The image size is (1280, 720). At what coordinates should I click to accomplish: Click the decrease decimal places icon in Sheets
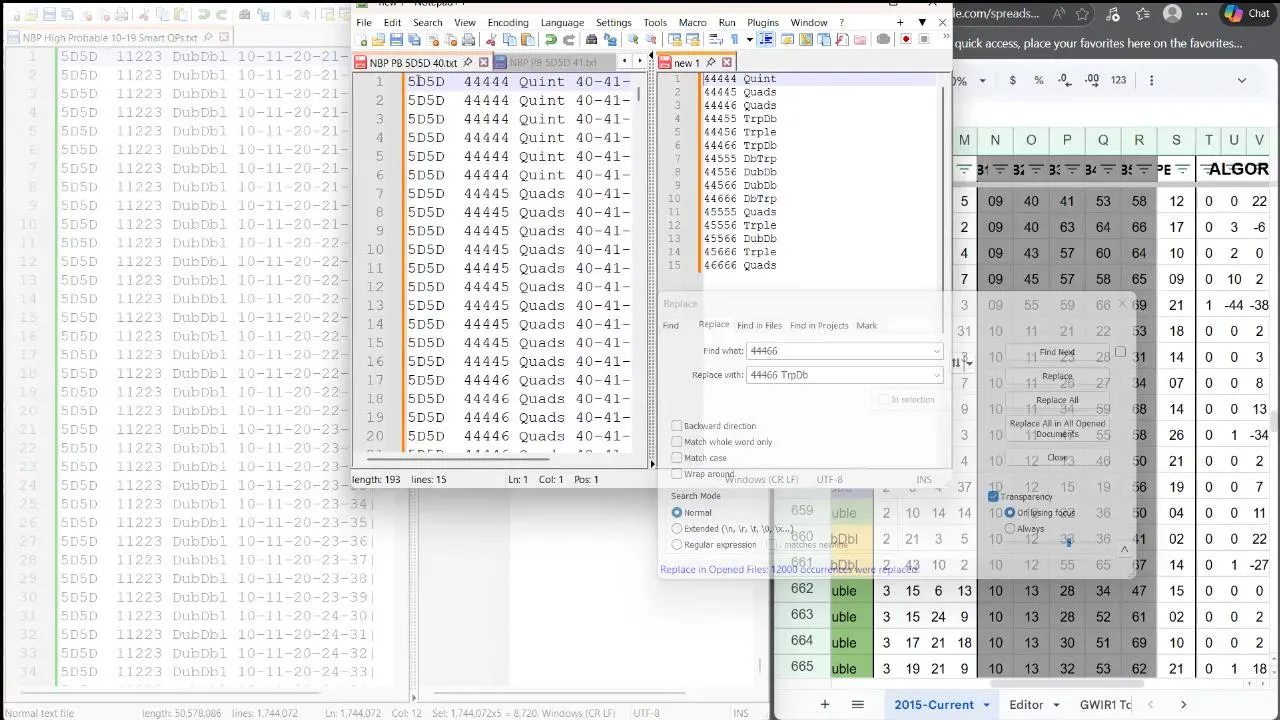click(1064, 80)
